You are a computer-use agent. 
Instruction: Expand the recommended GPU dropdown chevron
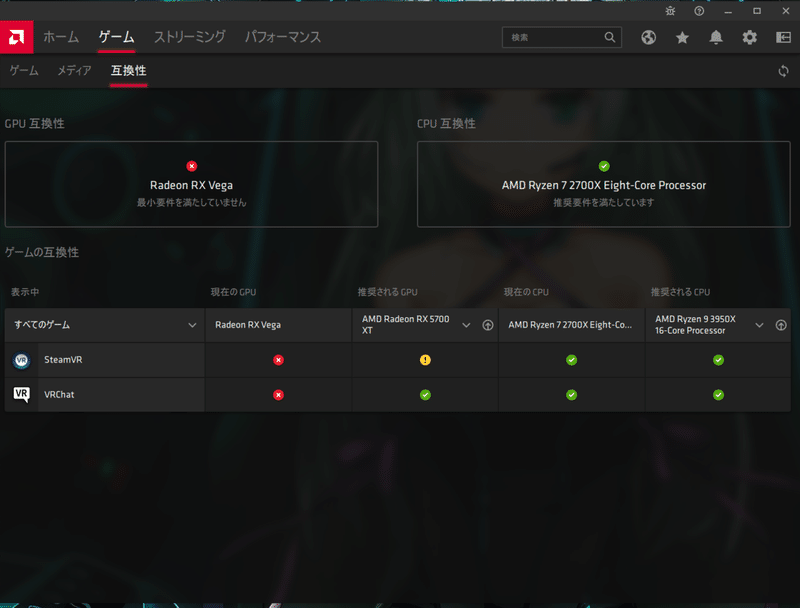click(466, 325)
